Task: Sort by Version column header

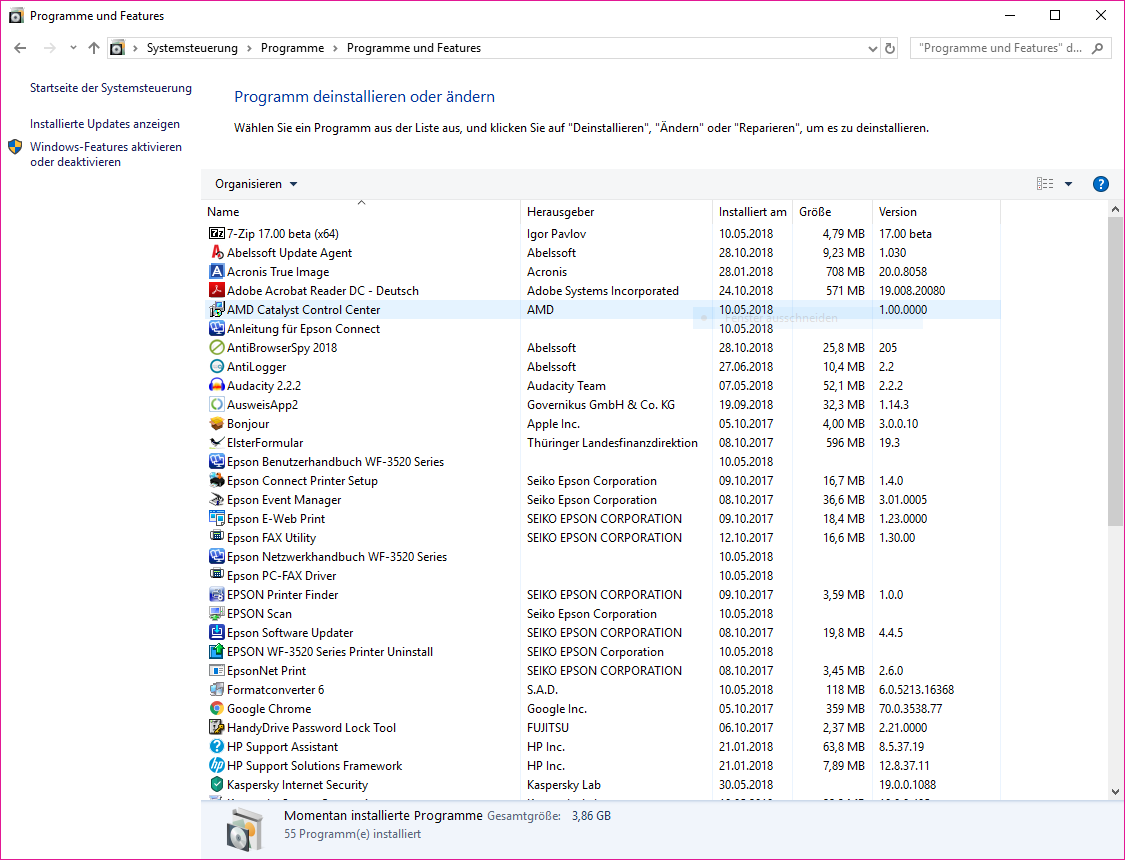Action: click(x=936, y=212)
